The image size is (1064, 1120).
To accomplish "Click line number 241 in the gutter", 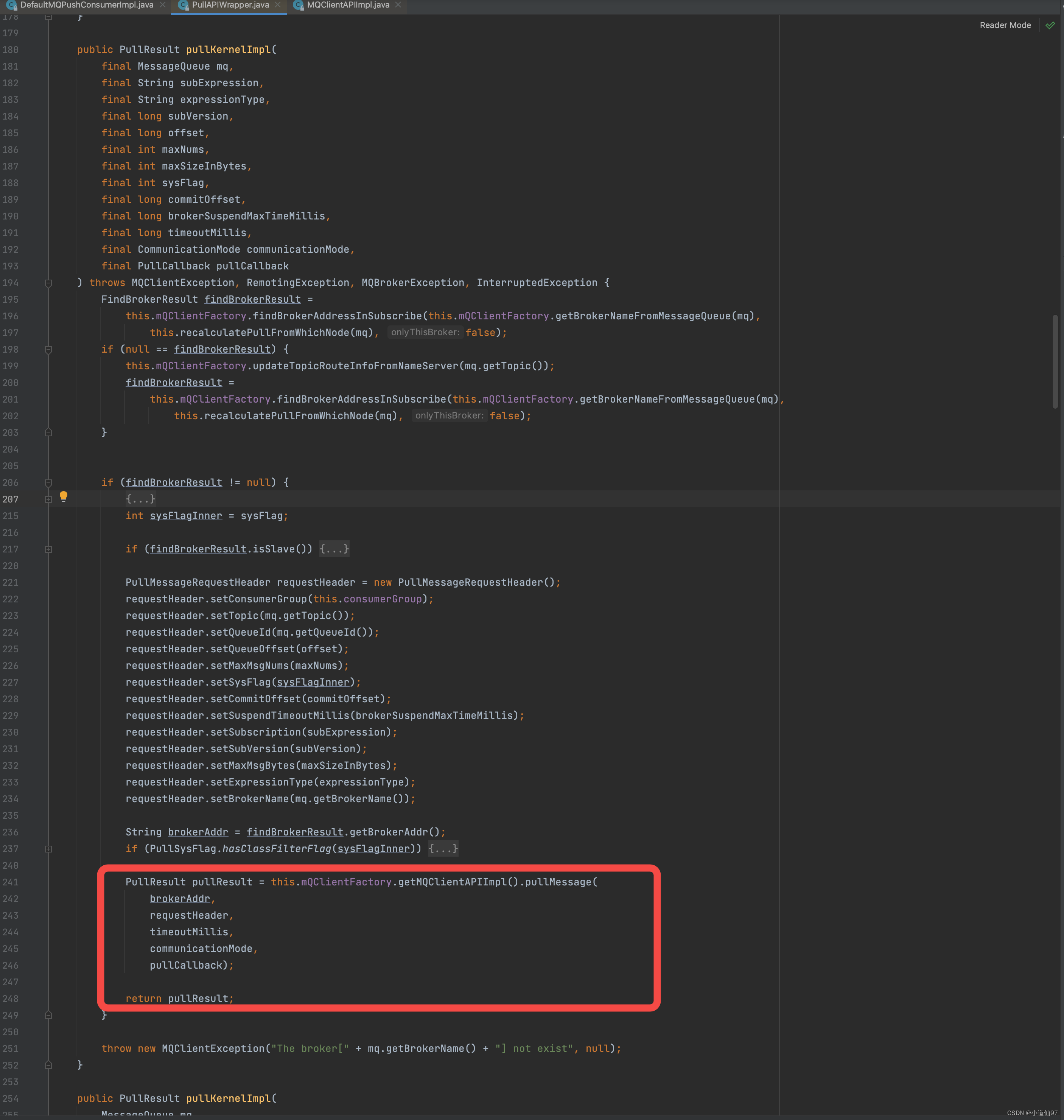I will (x=10, y=882).
